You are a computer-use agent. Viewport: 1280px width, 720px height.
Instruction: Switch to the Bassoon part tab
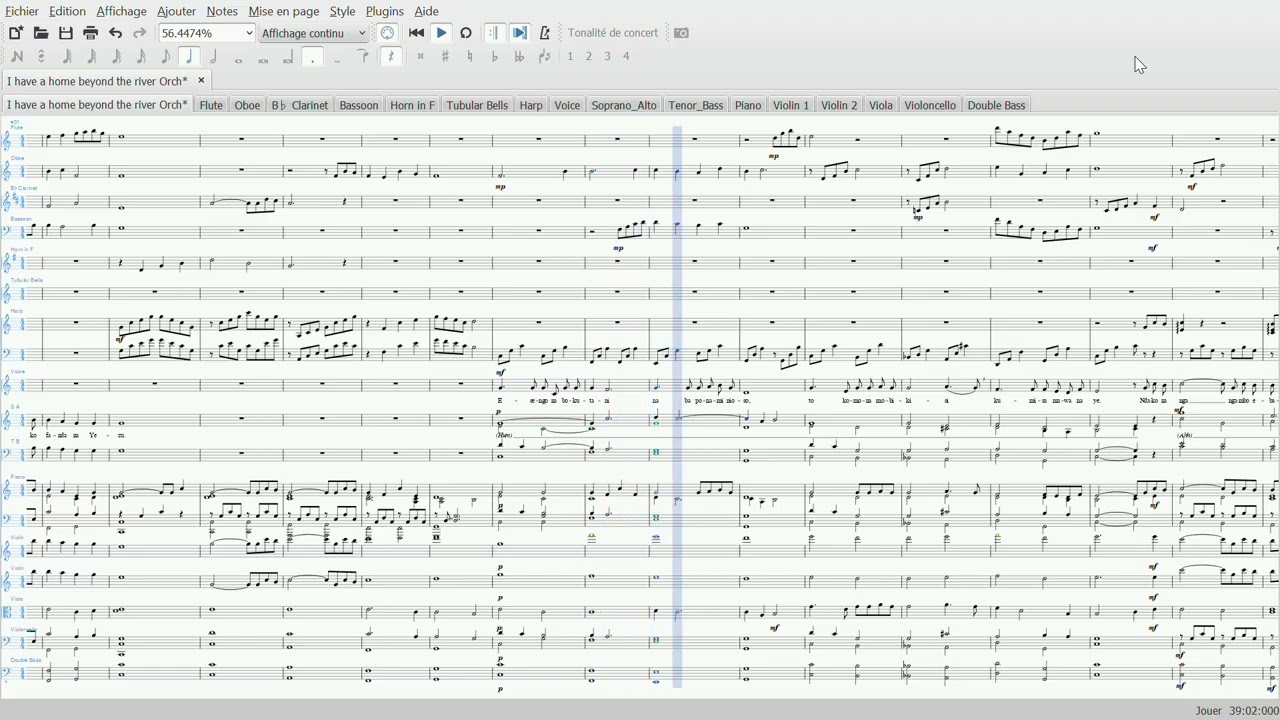(x=359, y=105)
